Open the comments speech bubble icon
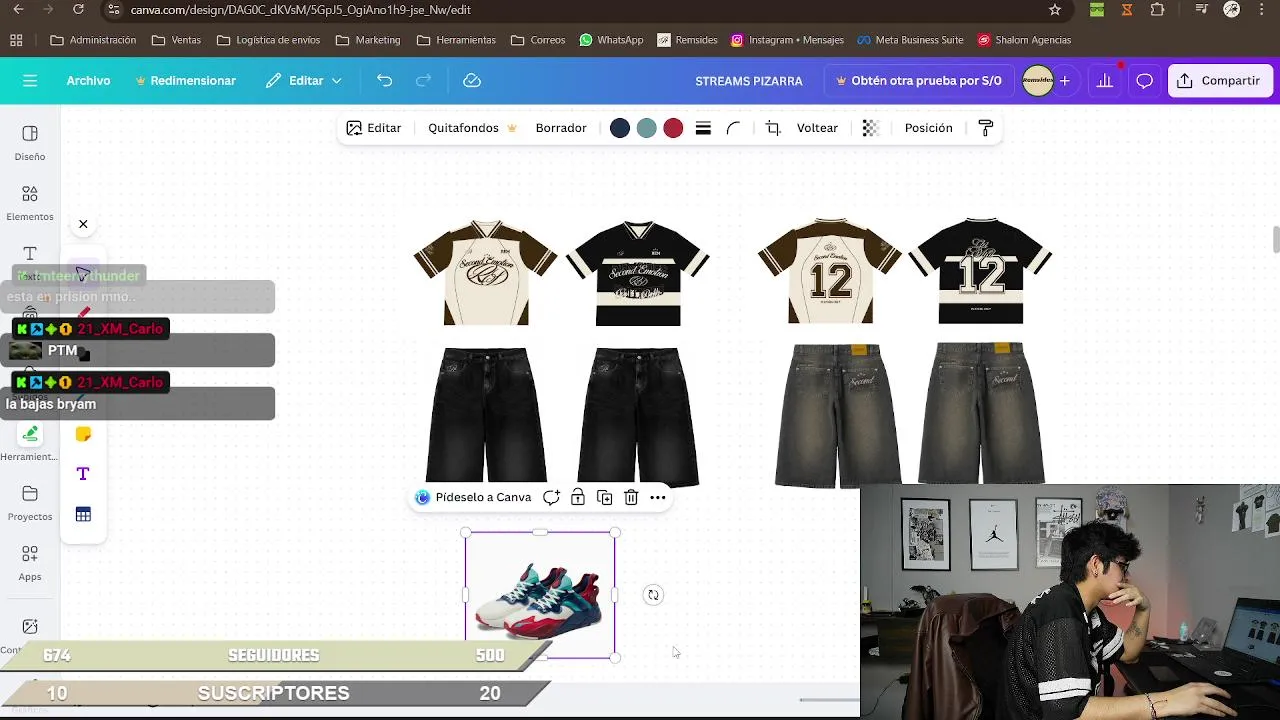This screenshot has width=1280, height=720. pyautogui.click(x=1145, y=81)
